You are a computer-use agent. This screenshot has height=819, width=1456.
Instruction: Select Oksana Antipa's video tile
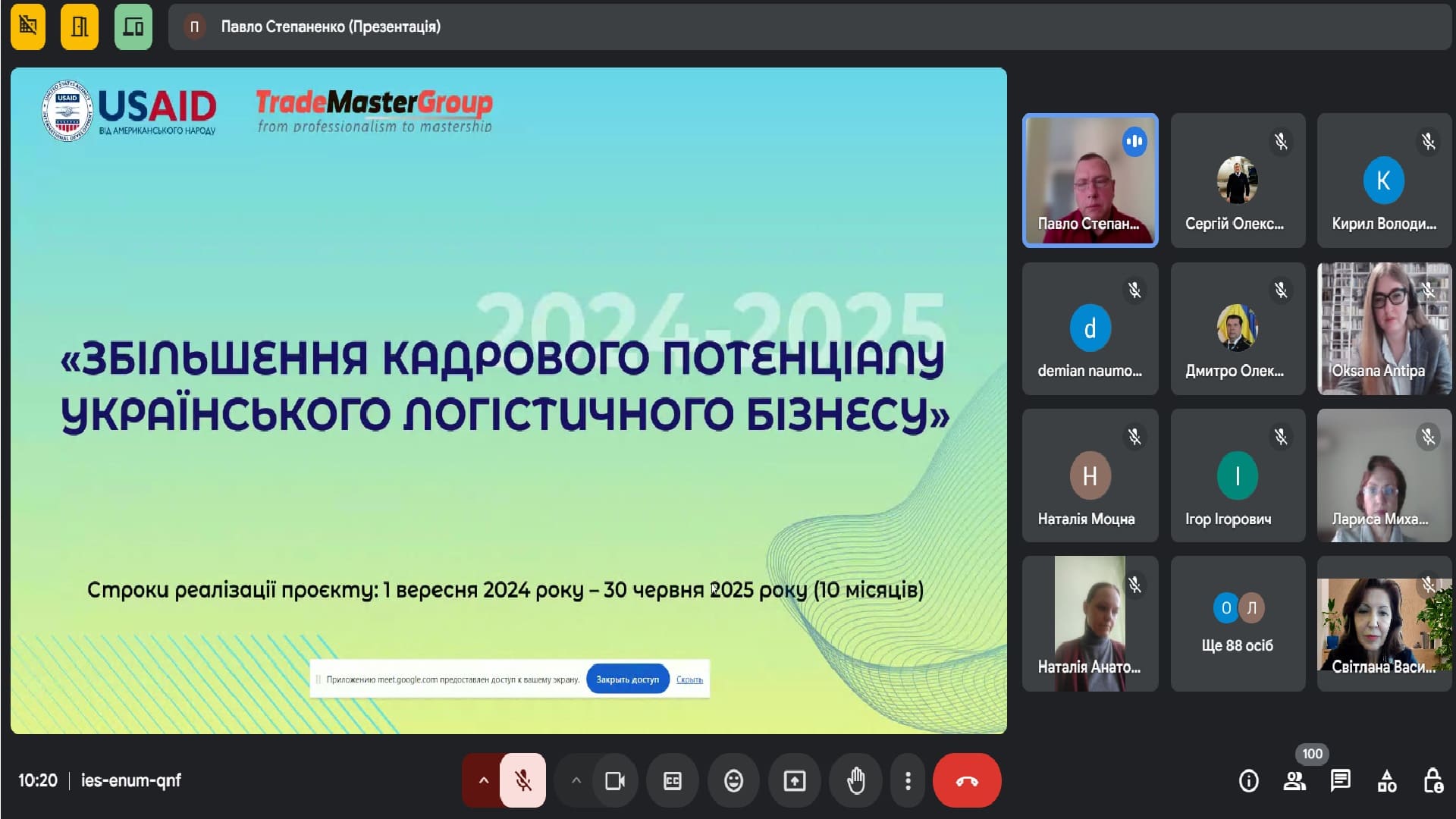1384,328
